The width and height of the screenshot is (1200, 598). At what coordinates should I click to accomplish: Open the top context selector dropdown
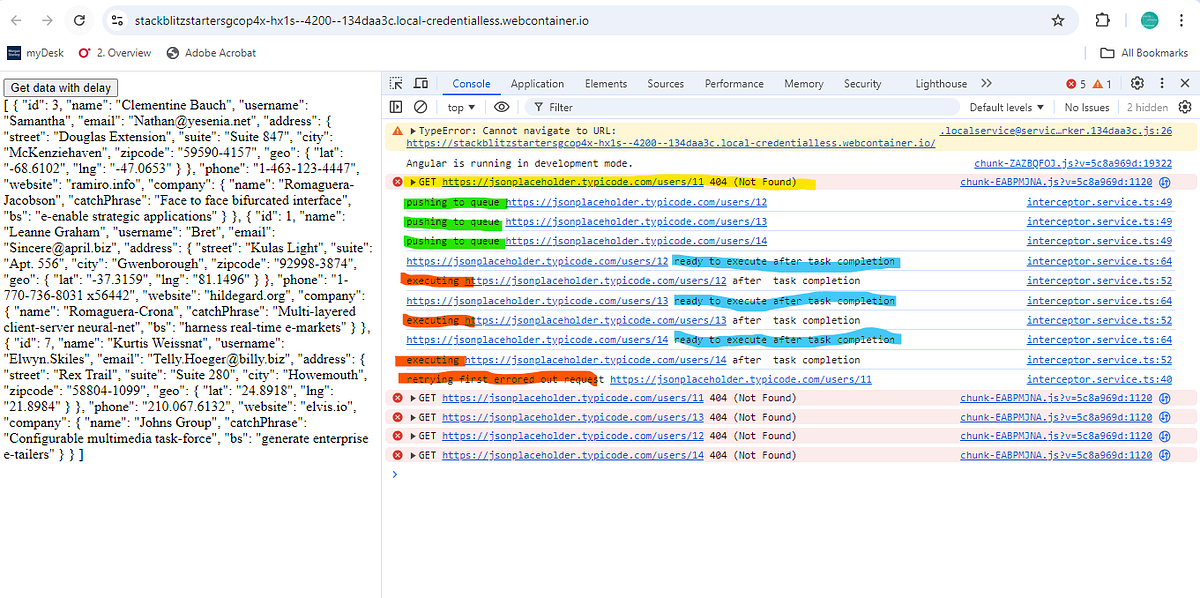point(462,107)
